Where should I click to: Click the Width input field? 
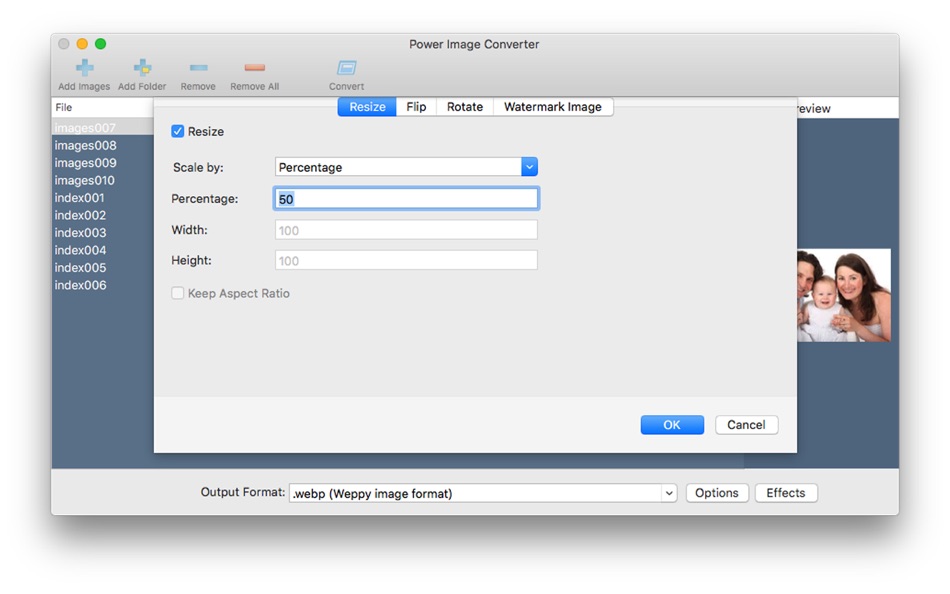(x=406, y=230)
